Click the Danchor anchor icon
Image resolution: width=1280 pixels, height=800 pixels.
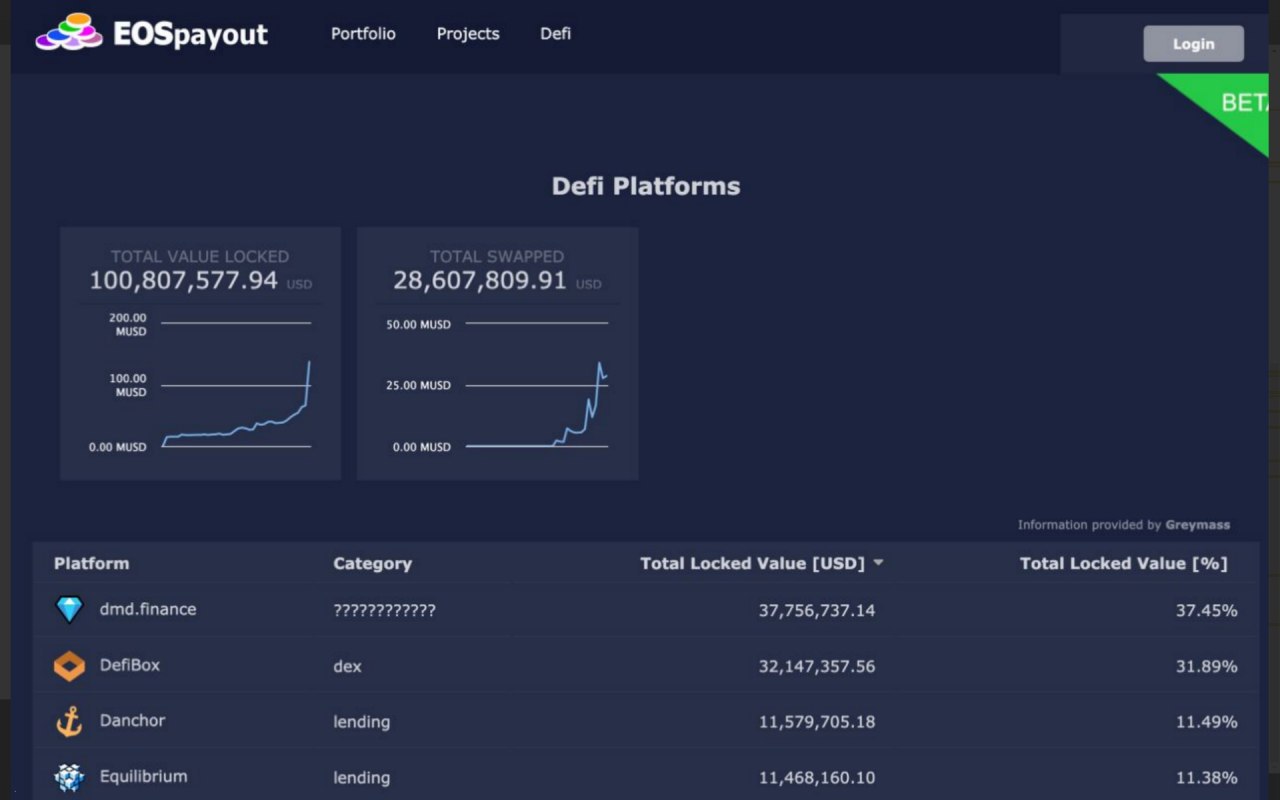69,722
